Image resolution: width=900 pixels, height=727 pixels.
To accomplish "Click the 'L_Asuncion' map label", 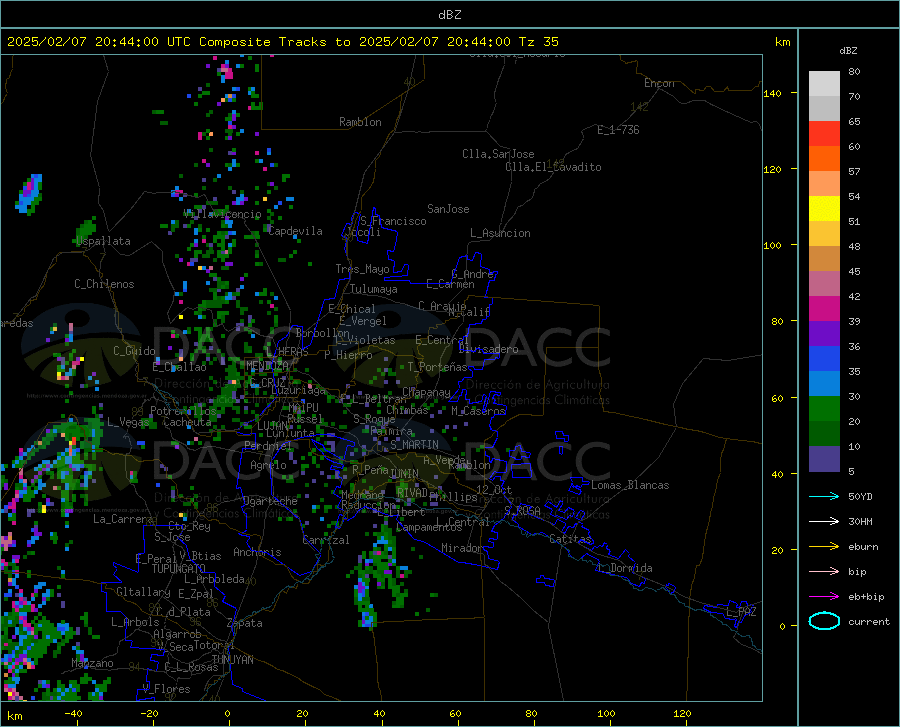I will (x=500, y=233).
